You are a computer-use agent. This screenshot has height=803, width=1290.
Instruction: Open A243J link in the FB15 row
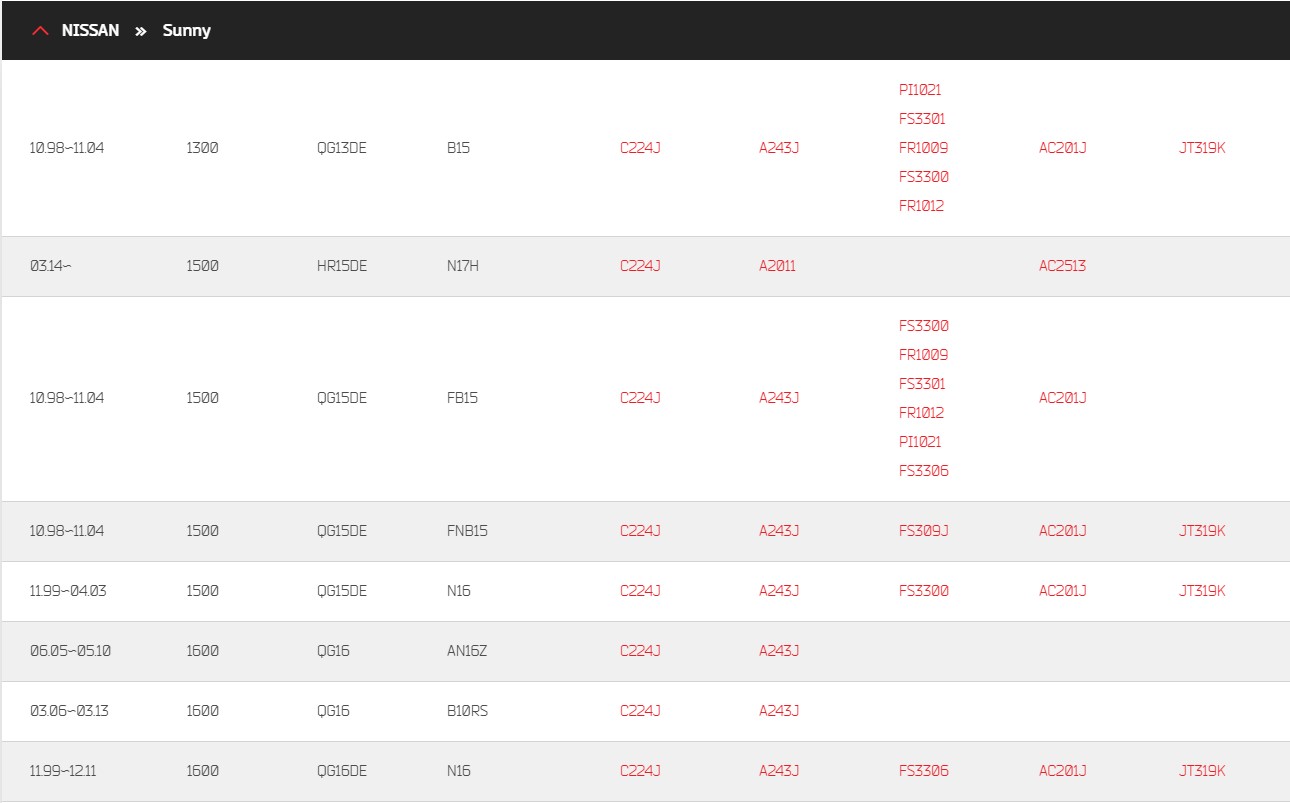tap(779, 398)
